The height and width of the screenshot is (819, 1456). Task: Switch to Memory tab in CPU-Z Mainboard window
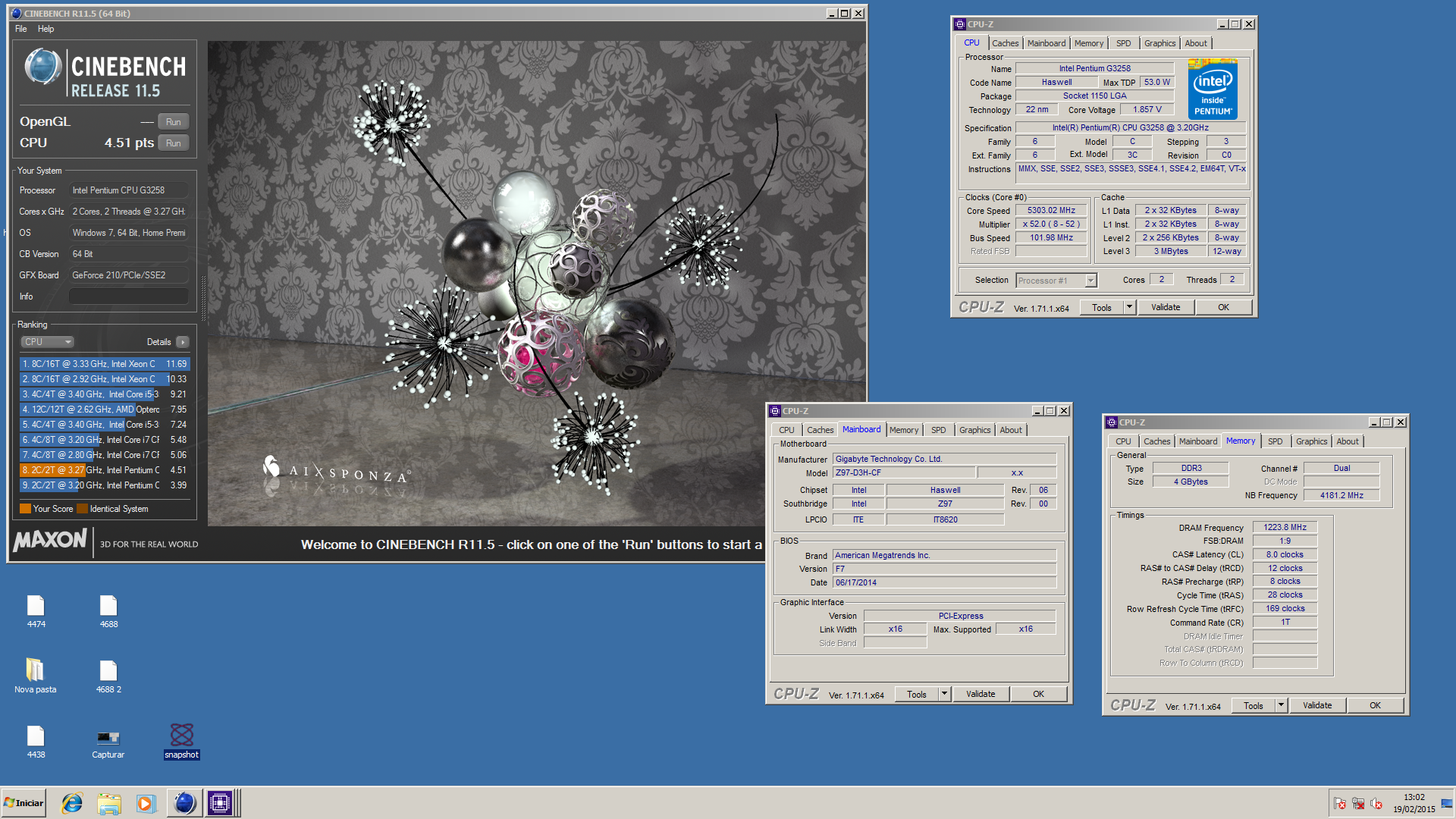pos(904,430)
